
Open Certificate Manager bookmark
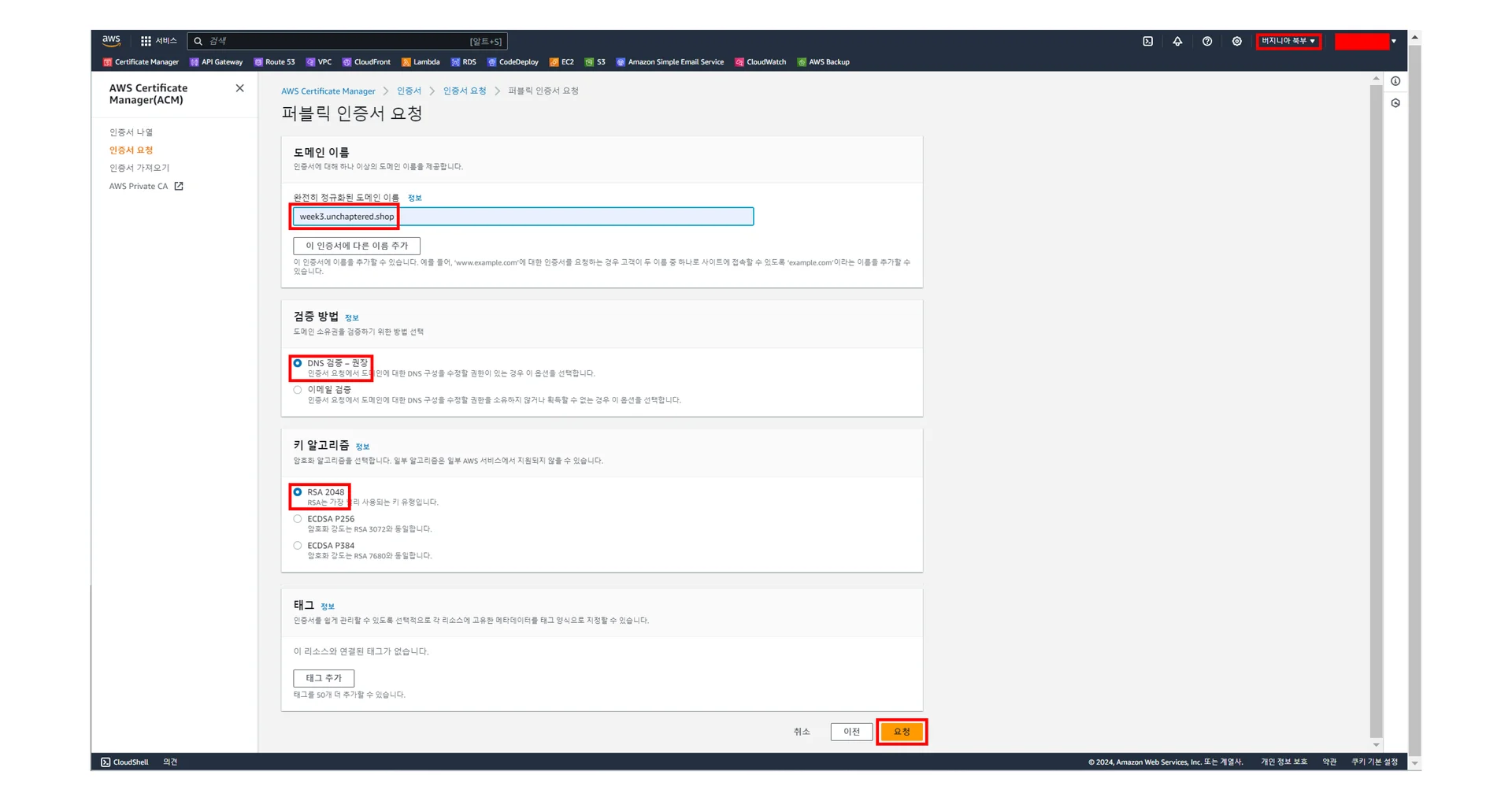[x=141, y=61]
